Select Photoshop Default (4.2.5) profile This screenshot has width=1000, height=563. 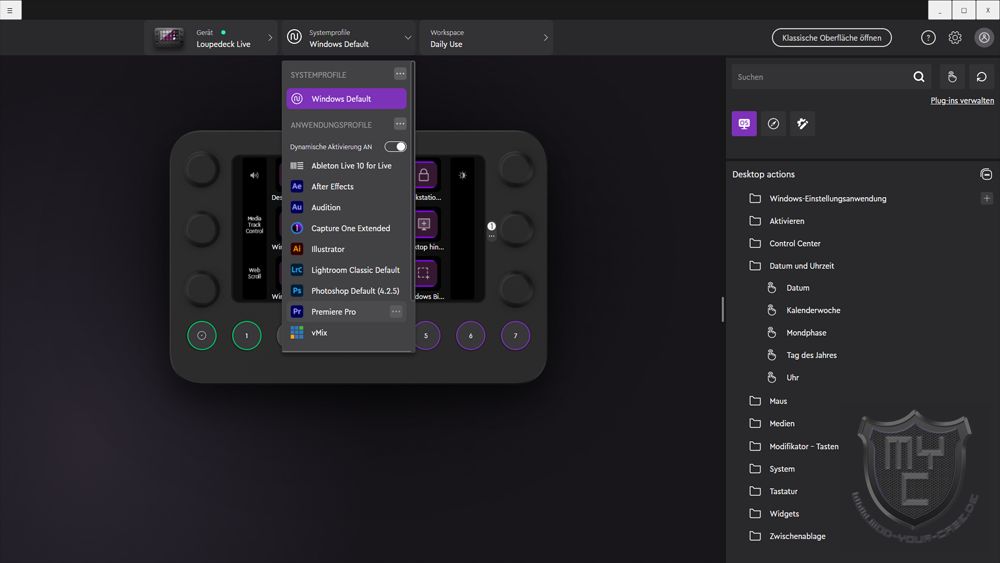pos(346,291)
